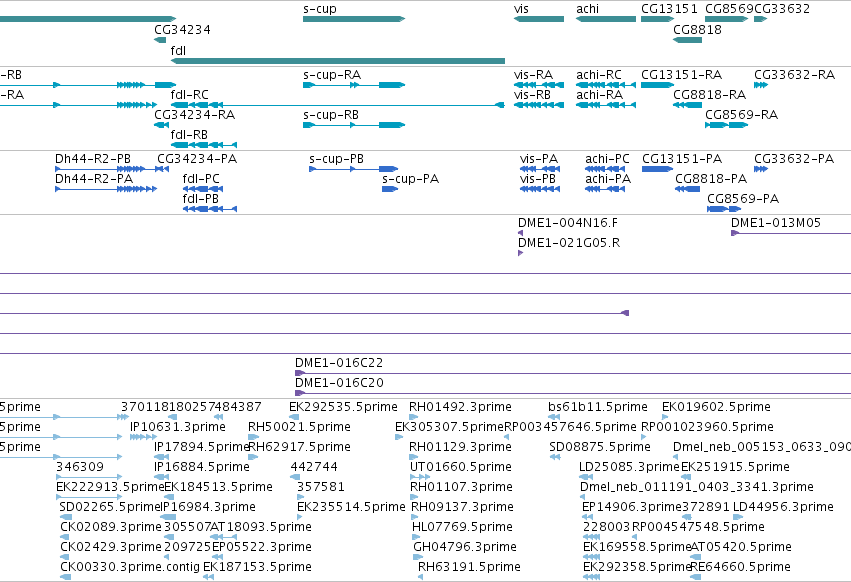Click the achi-RA transcript
This screenshot has width=851, height=582.
(606, 105)
